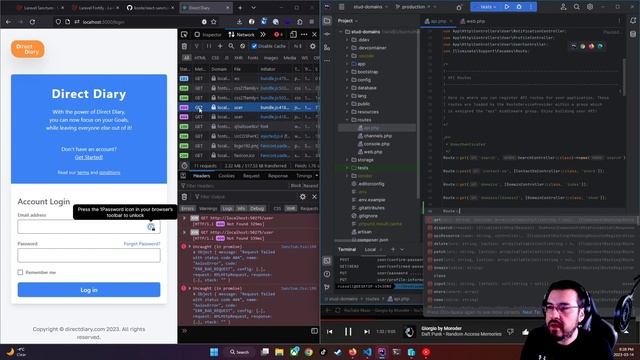This screenshot has width=640, height=360.
Task: Click the Password input field
Action: click(x=89, y=256)
